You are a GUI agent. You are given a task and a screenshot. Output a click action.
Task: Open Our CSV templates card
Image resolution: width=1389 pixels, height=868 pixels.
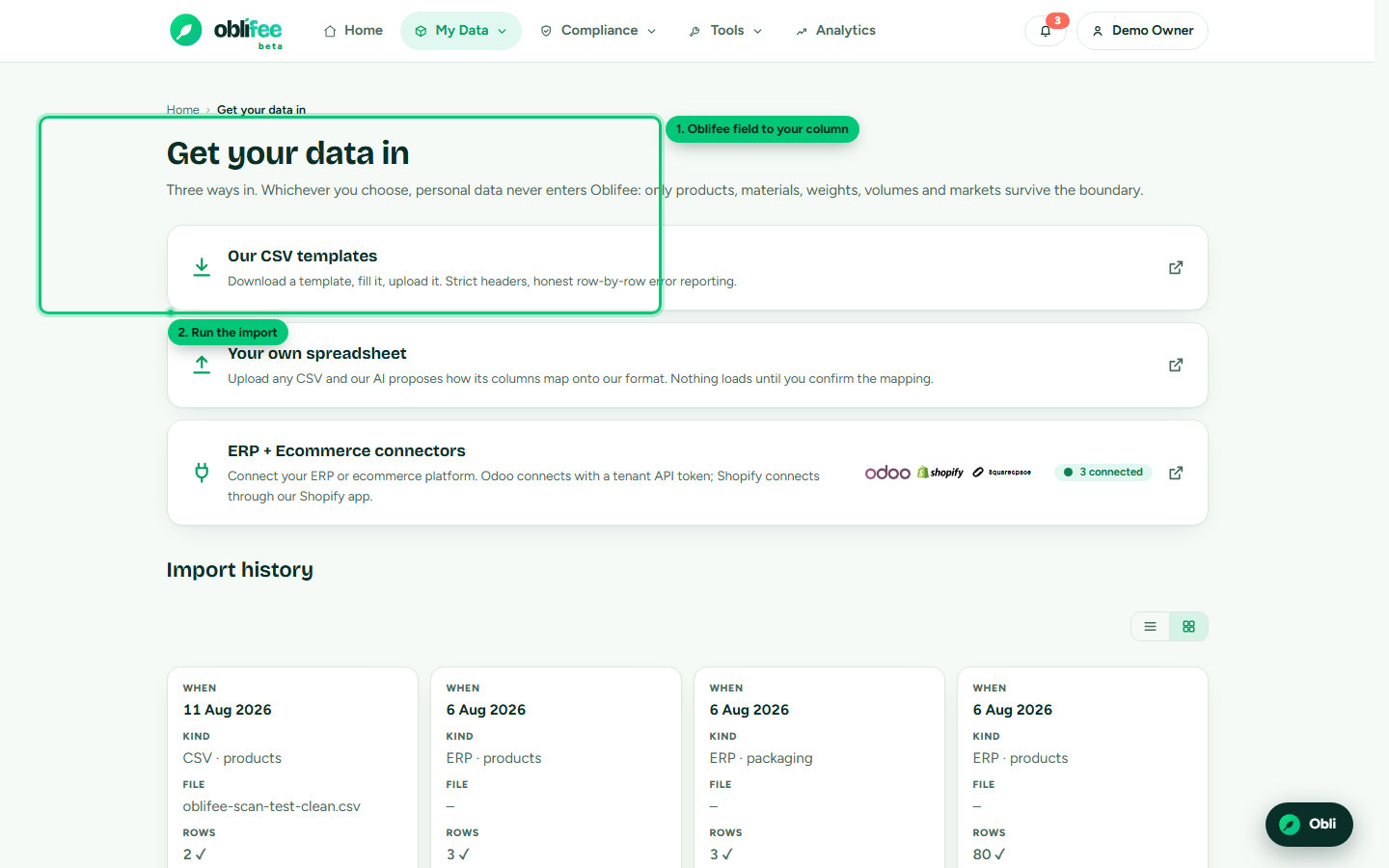pos(687,268)
